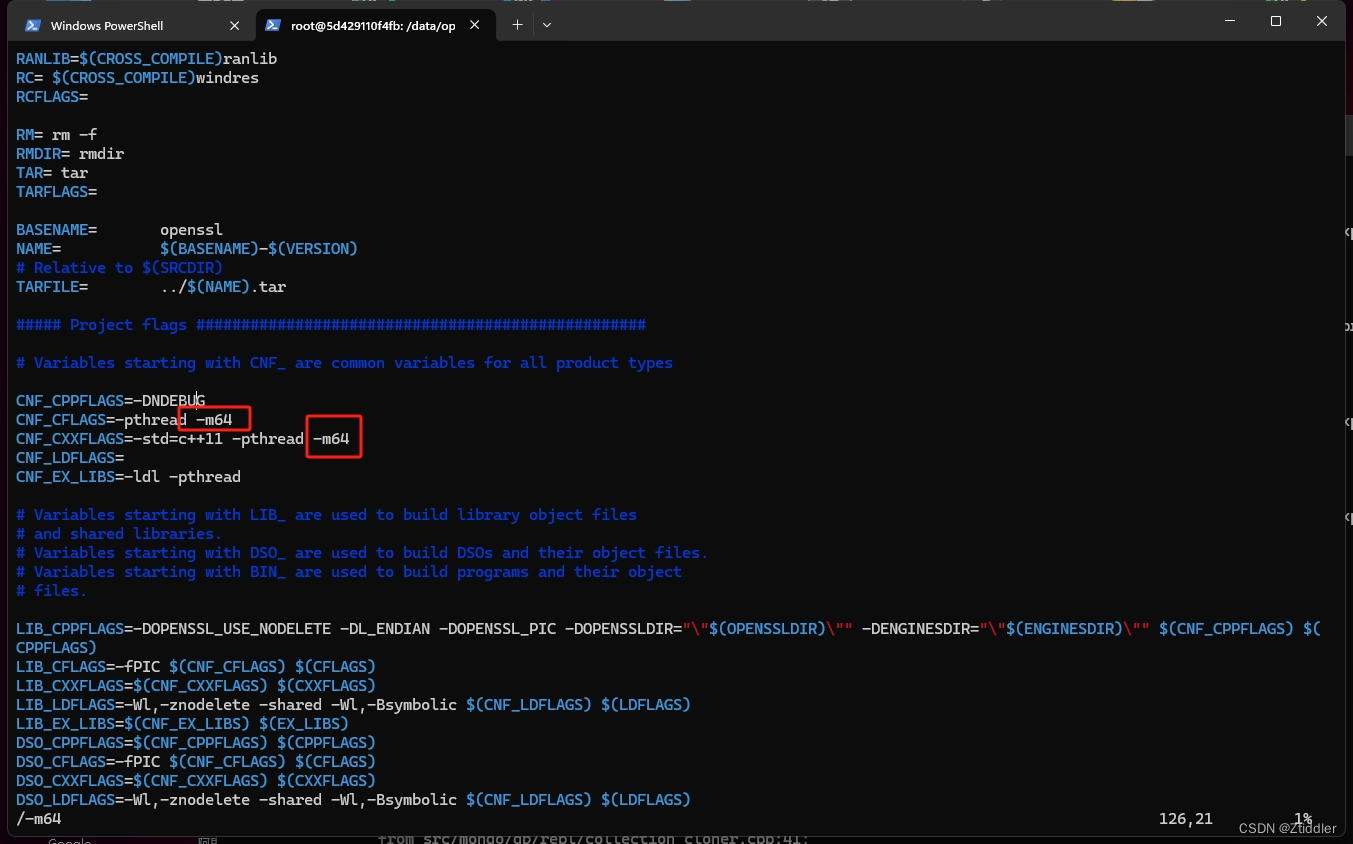Click the DSO_CPPFLAGS= line
Viewport: 1353px width, 844px height.
pos(196,743)
